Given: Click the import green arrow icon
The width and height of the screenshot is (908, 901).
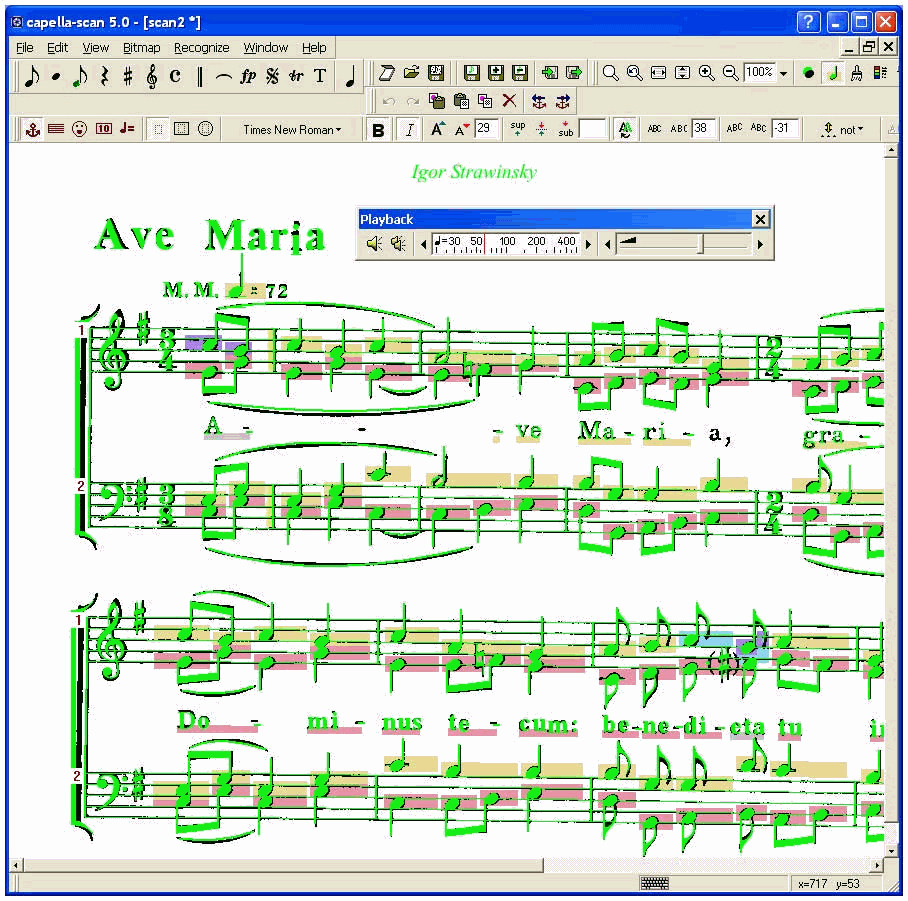Looking at the screenshot, I should point(550,73).
